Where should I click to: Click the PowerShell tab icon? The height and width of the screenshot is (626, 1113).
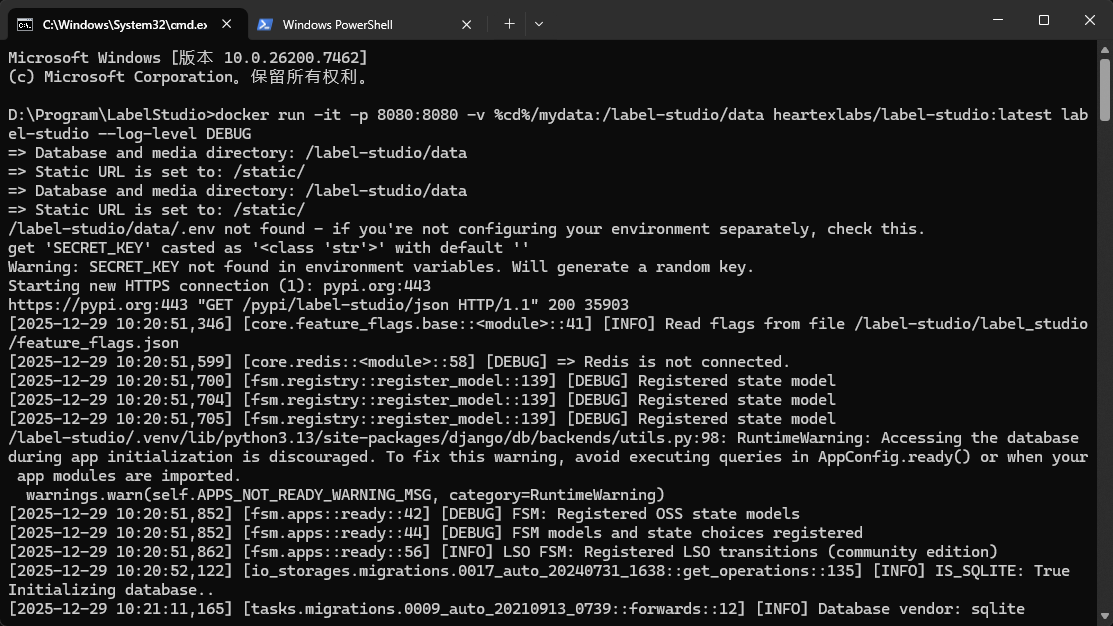pos(265,24)
